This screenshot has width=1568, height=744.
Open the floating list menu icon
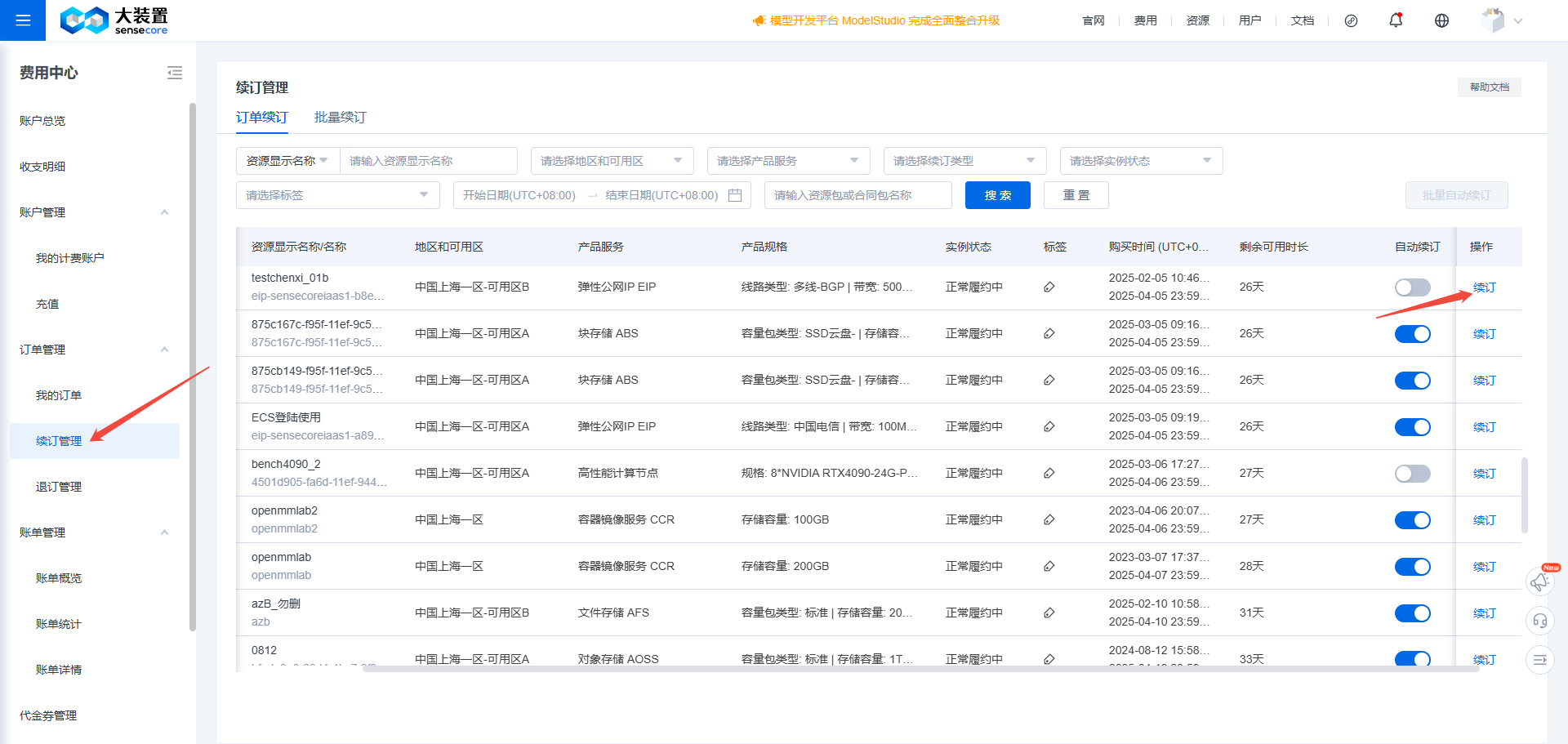pos(1540,660)
